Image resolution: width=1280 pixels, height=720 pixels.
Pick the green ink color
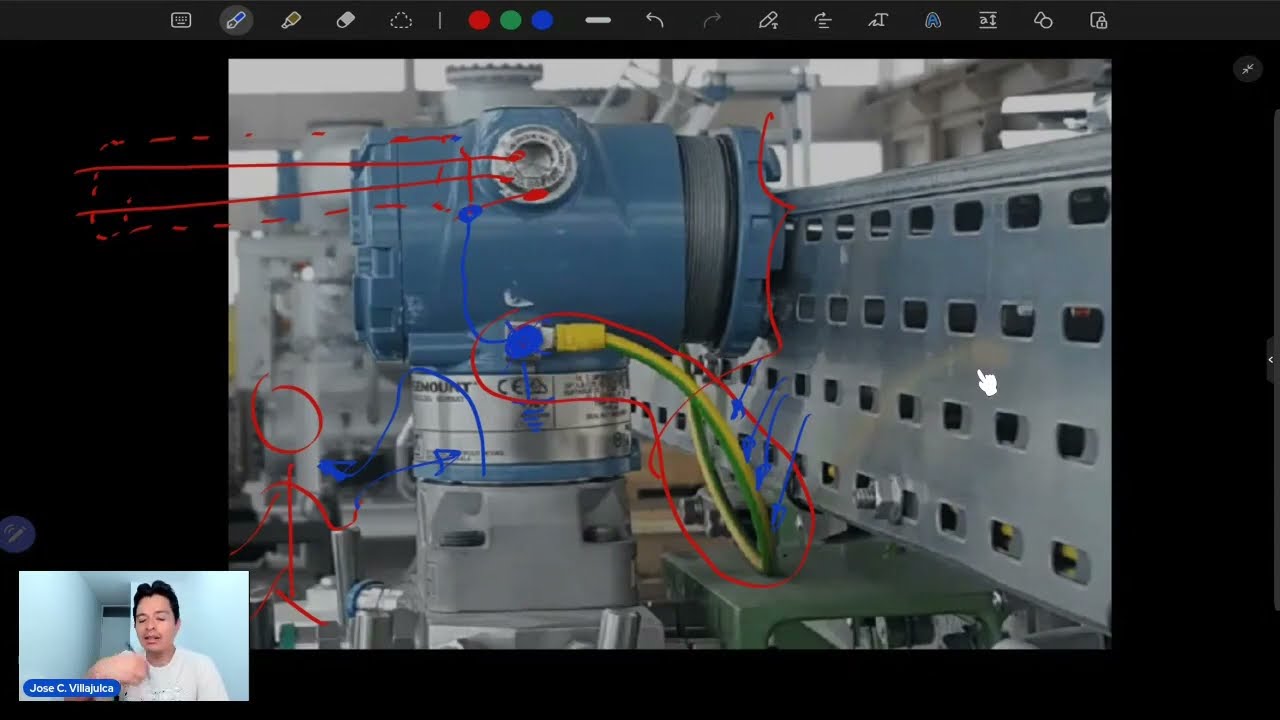[x=510, y=20]
